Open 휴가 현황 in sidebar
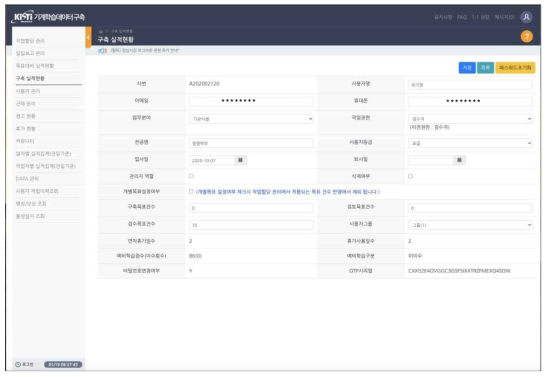Viewport: 550px width, 377px height. pos(26,129)
